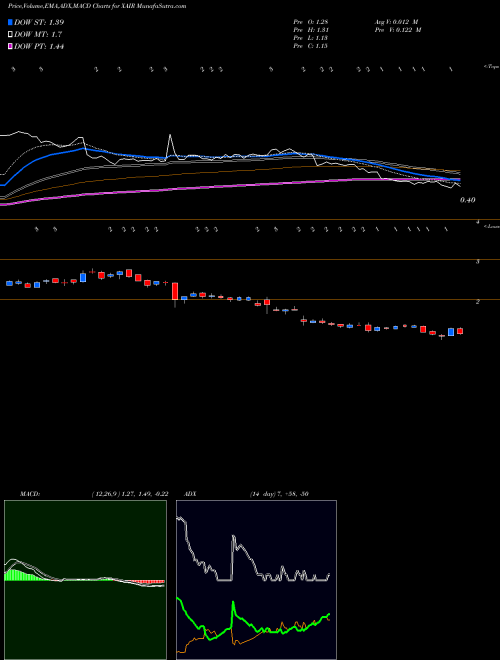Select the 'Pre L: 1.13' low value
This screenshot has width=500, height=660.
click(311, 38)
